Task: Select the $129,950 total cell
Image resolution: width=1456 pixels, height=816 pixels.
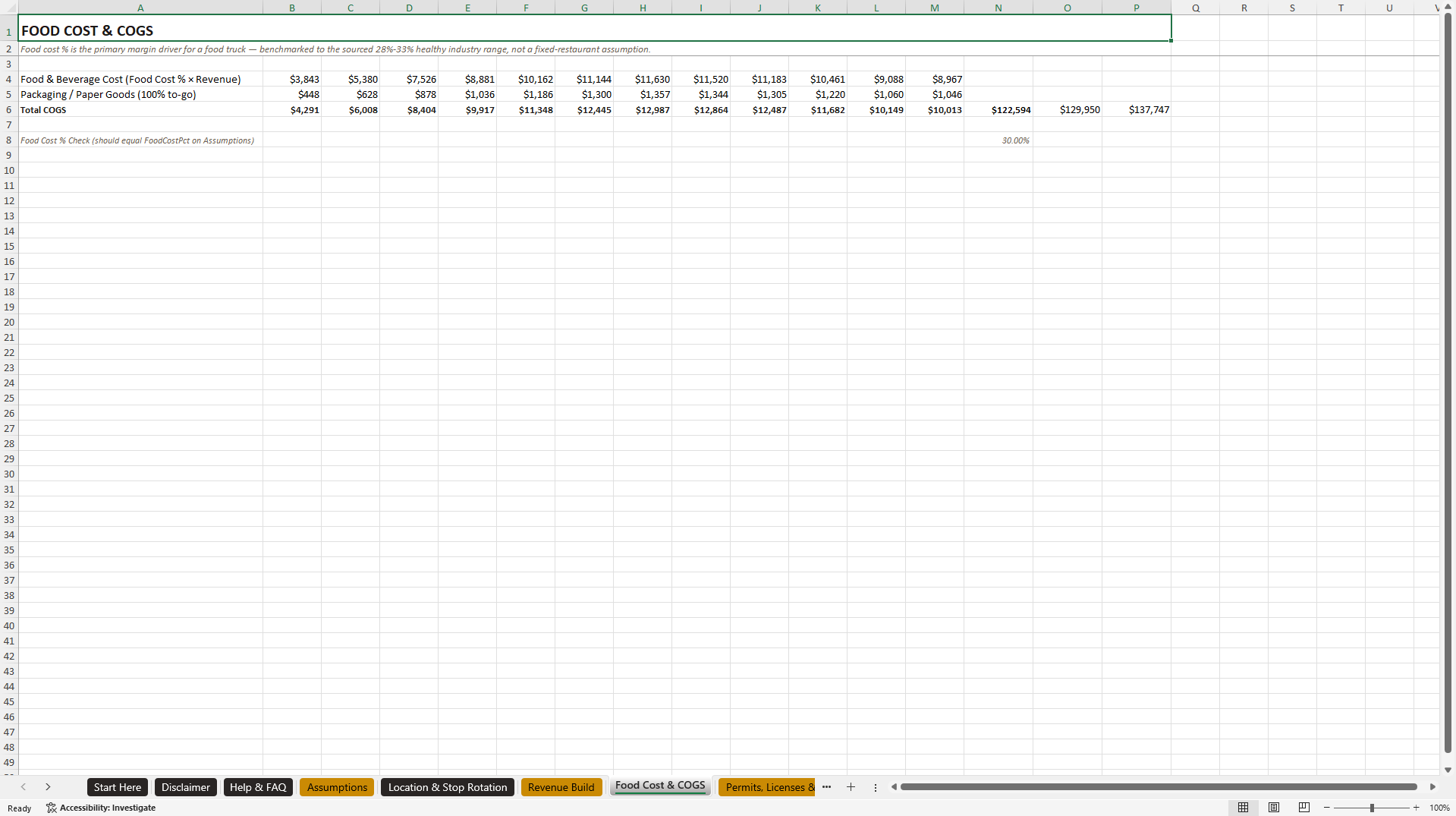Action: (1068, 109)
